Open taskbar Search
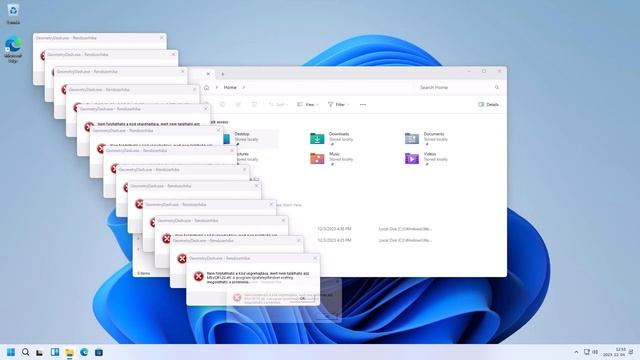Screen dimensions: 640x360 [x=25, y=352]
